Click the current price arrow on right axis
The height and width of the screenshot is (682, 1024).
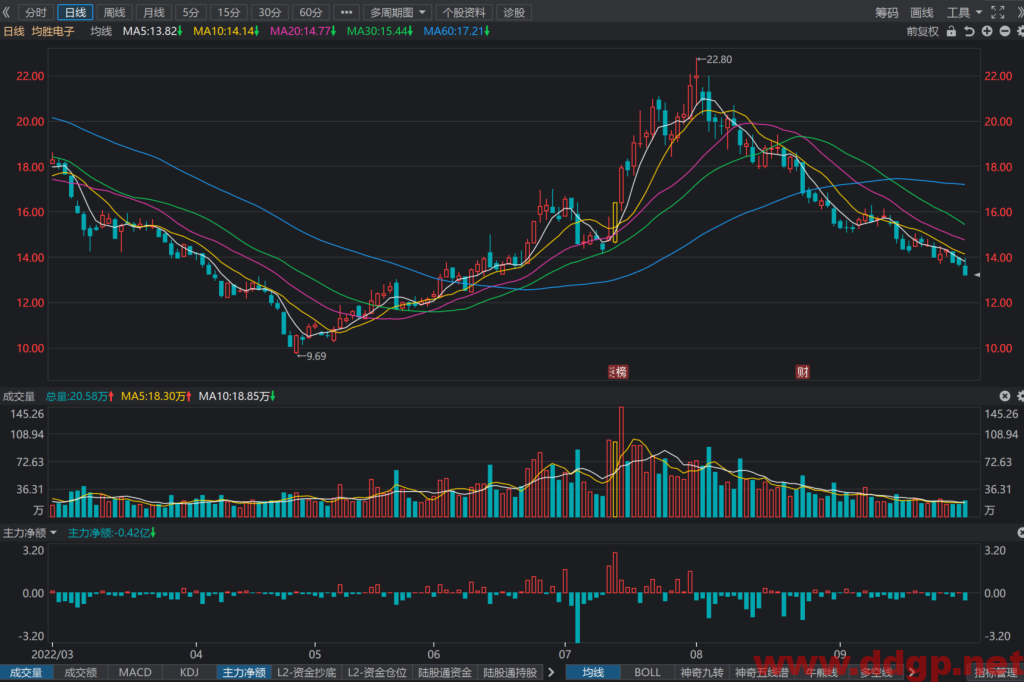pyautogui.click(x=977, y=275)
